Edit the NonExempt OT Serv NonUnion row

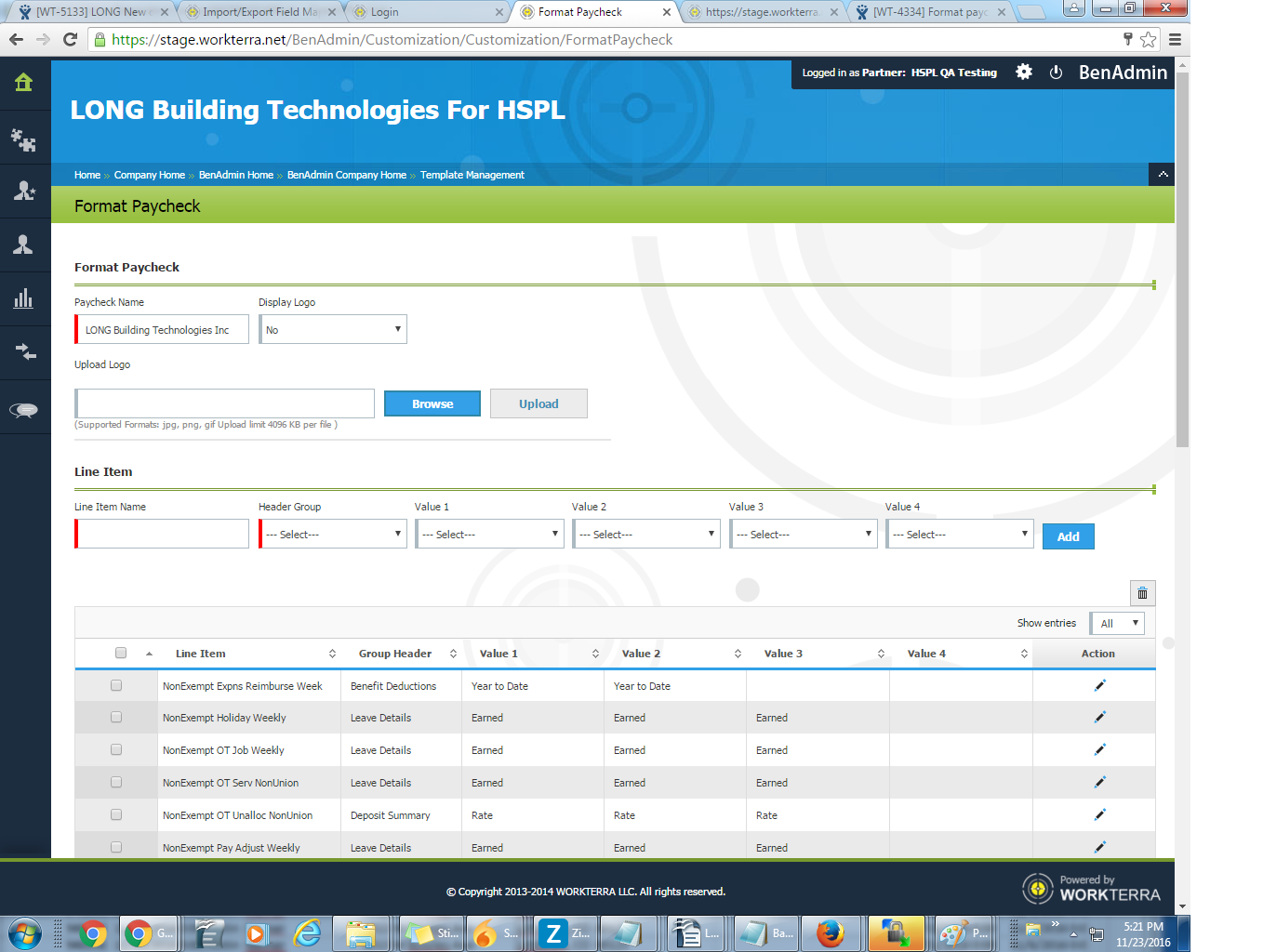(x=1099, y=782)
